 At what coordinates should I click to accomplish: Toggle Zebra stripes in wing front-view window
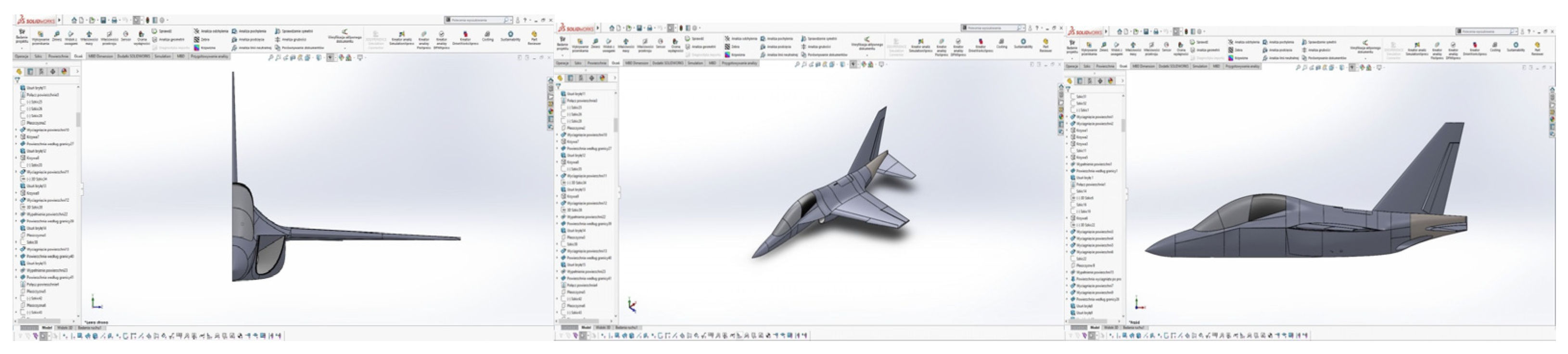202,39
